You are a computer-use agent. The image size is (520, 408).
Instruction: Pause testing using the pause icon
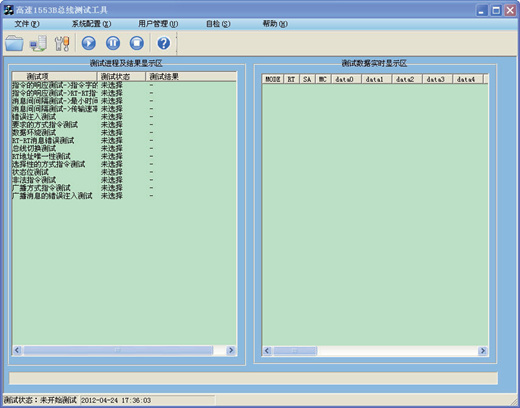pos(113,43)
